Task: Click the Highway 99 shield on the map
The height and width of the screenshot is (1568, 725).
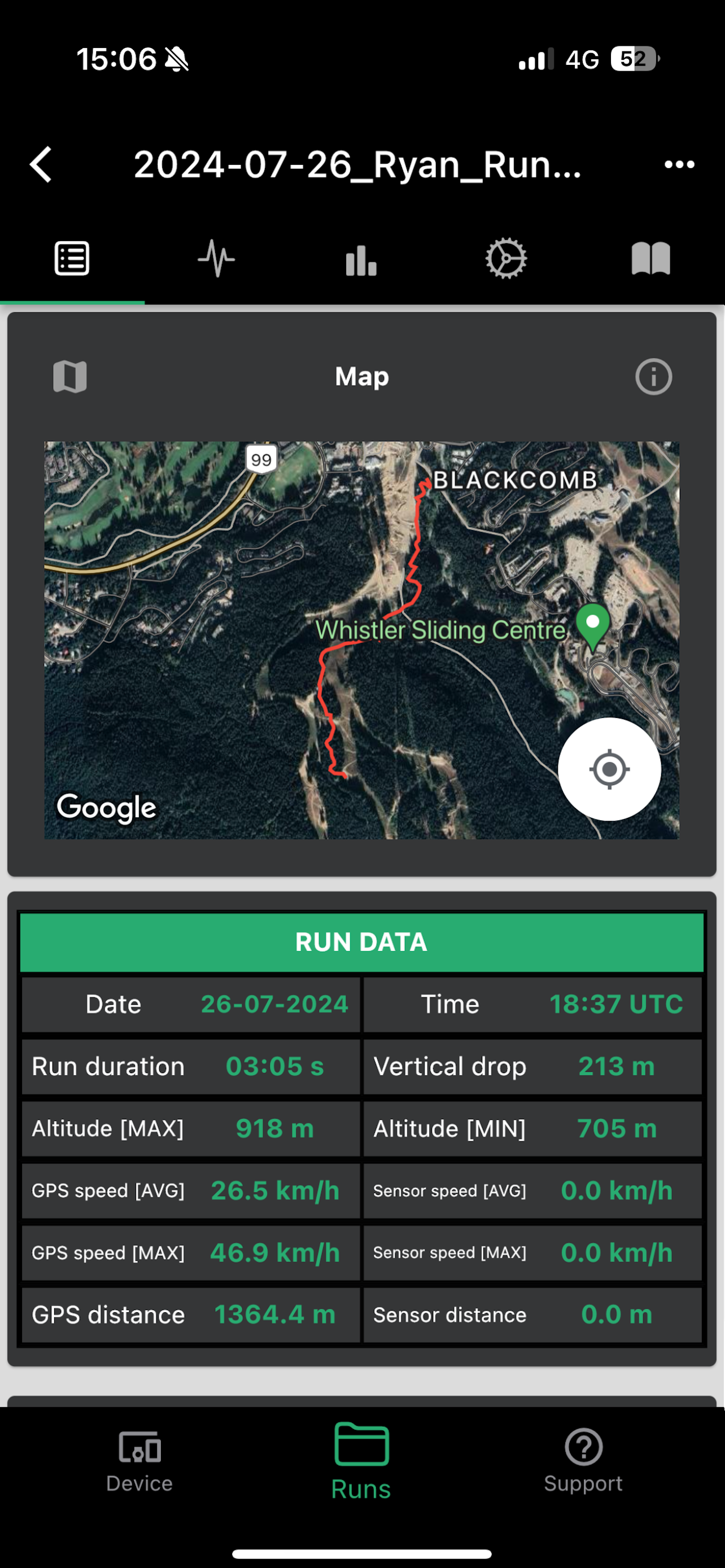Action: point(261,459)
